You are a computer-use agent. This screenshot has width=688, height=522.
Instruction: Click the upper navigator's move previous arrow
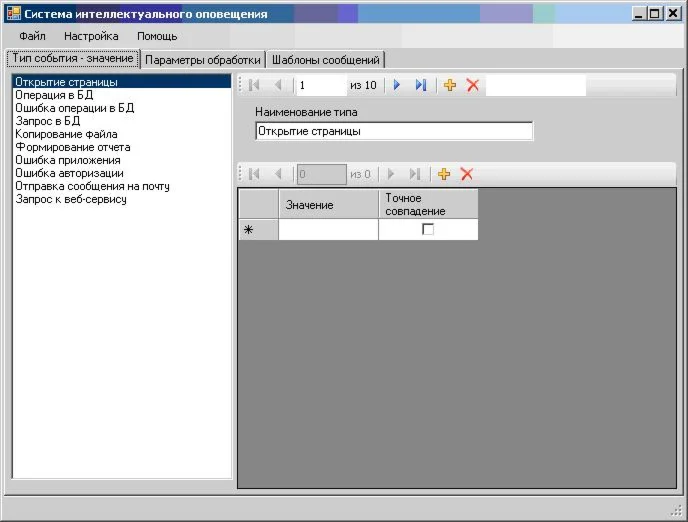pyautogui.click(x=278, y=85)
